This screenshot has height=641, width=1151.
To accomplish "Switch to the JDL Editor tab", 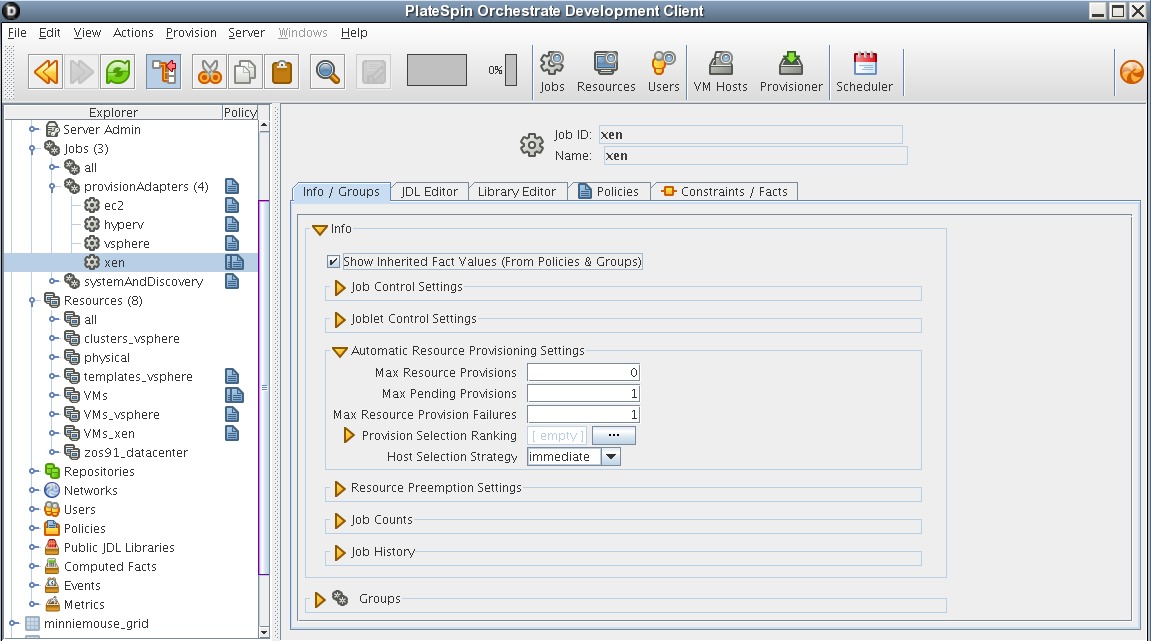I will pyautogui.click(x=429, y=192).
